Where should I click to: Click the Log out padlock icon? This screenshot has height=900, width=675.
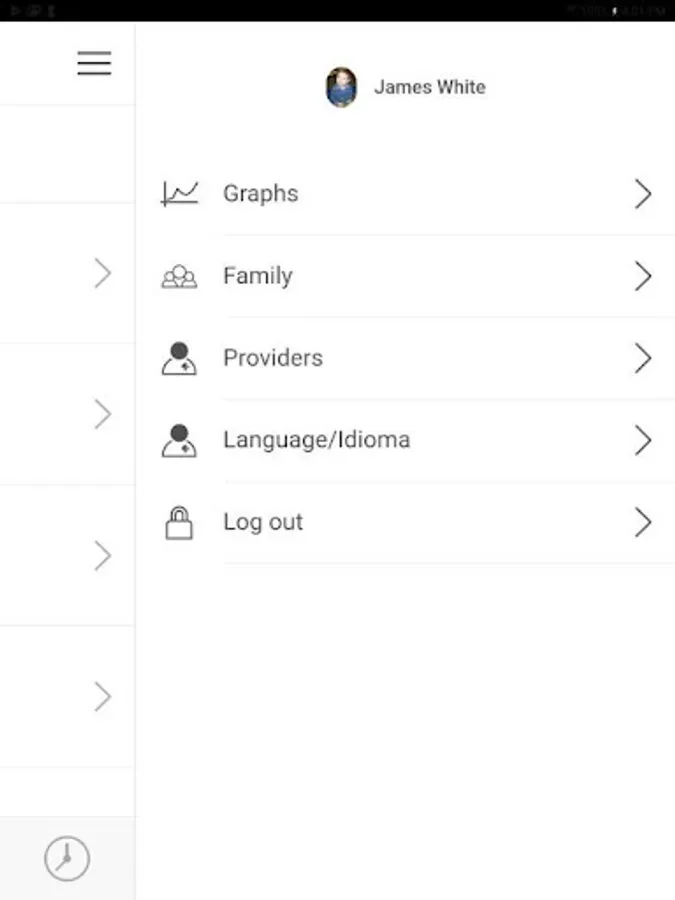(x=179, y=522)
